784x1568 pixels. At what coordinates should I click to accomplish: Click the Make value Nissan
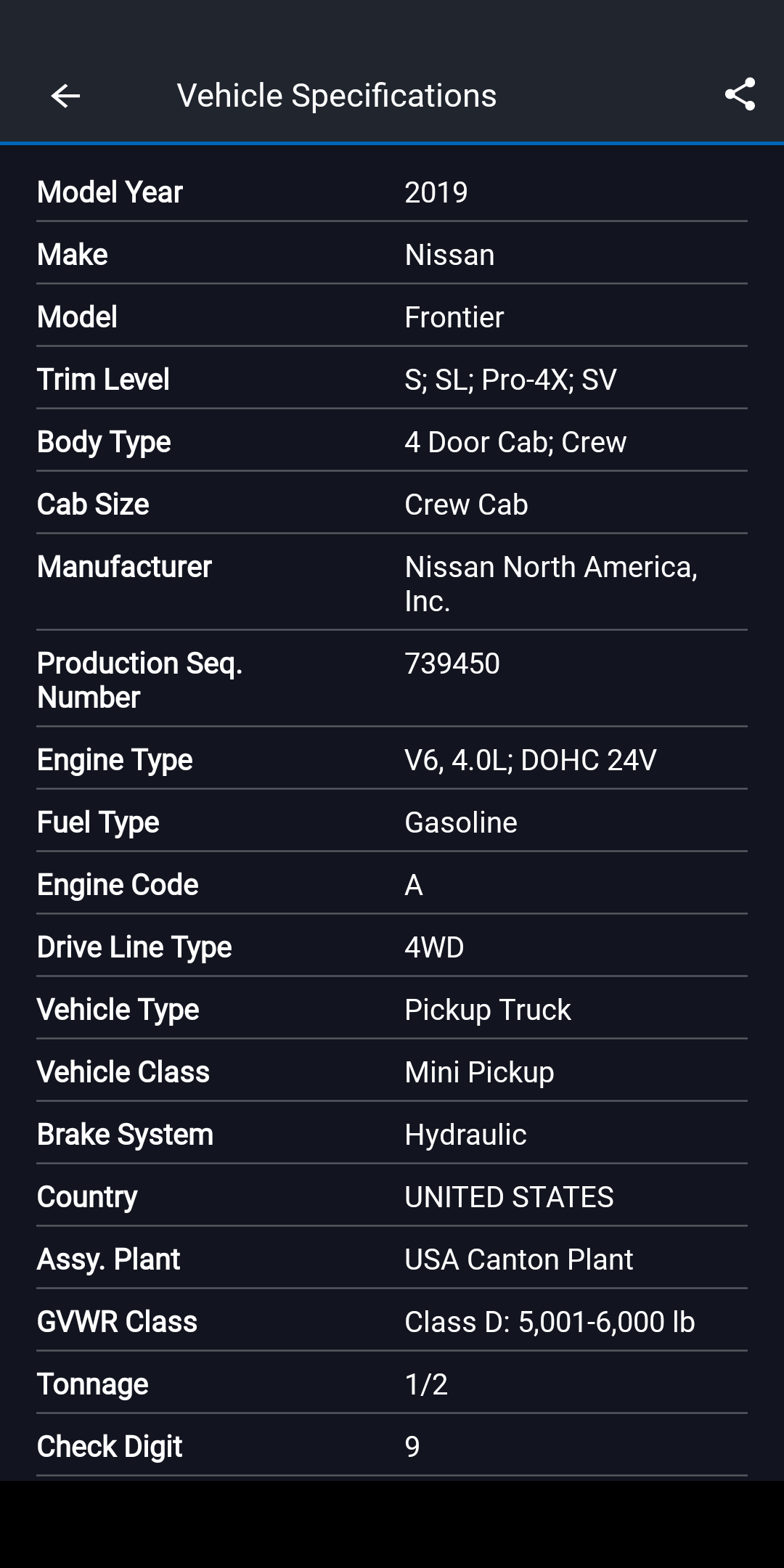(x=449, y=253)
